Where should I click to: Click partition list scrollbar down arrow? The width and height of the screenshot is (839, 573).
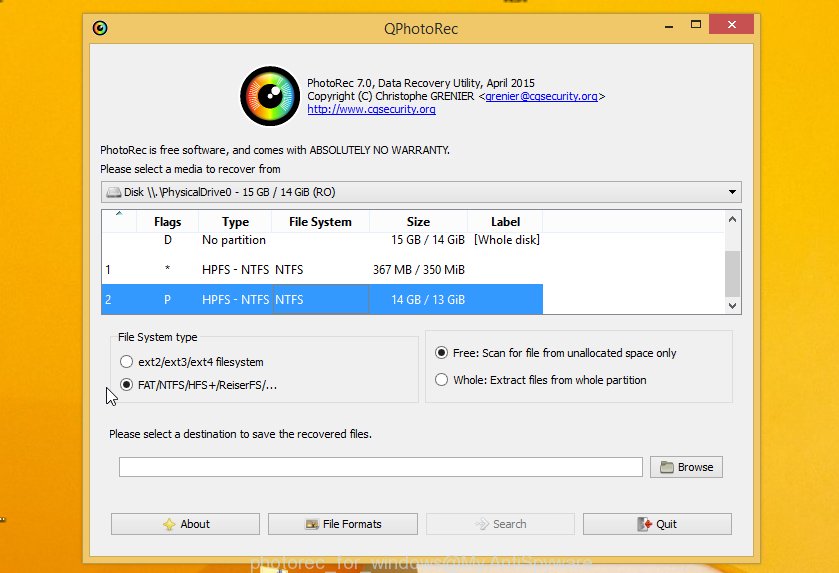[x=733, y=306]
